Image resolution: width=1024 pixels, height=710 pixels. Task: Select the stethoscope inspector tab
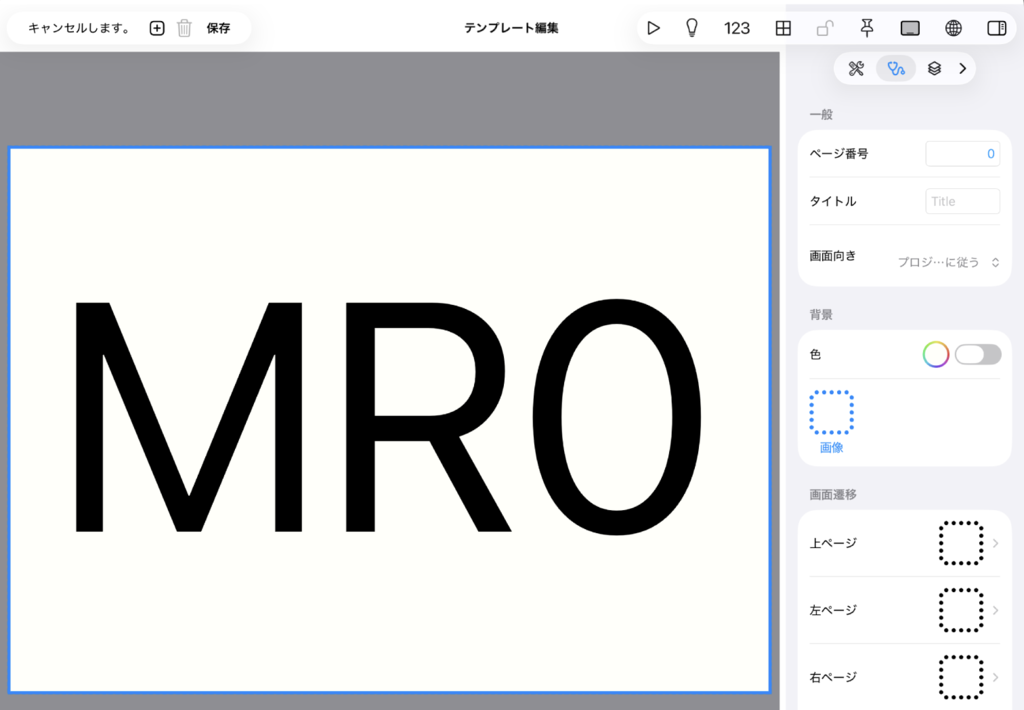point(896,69)
